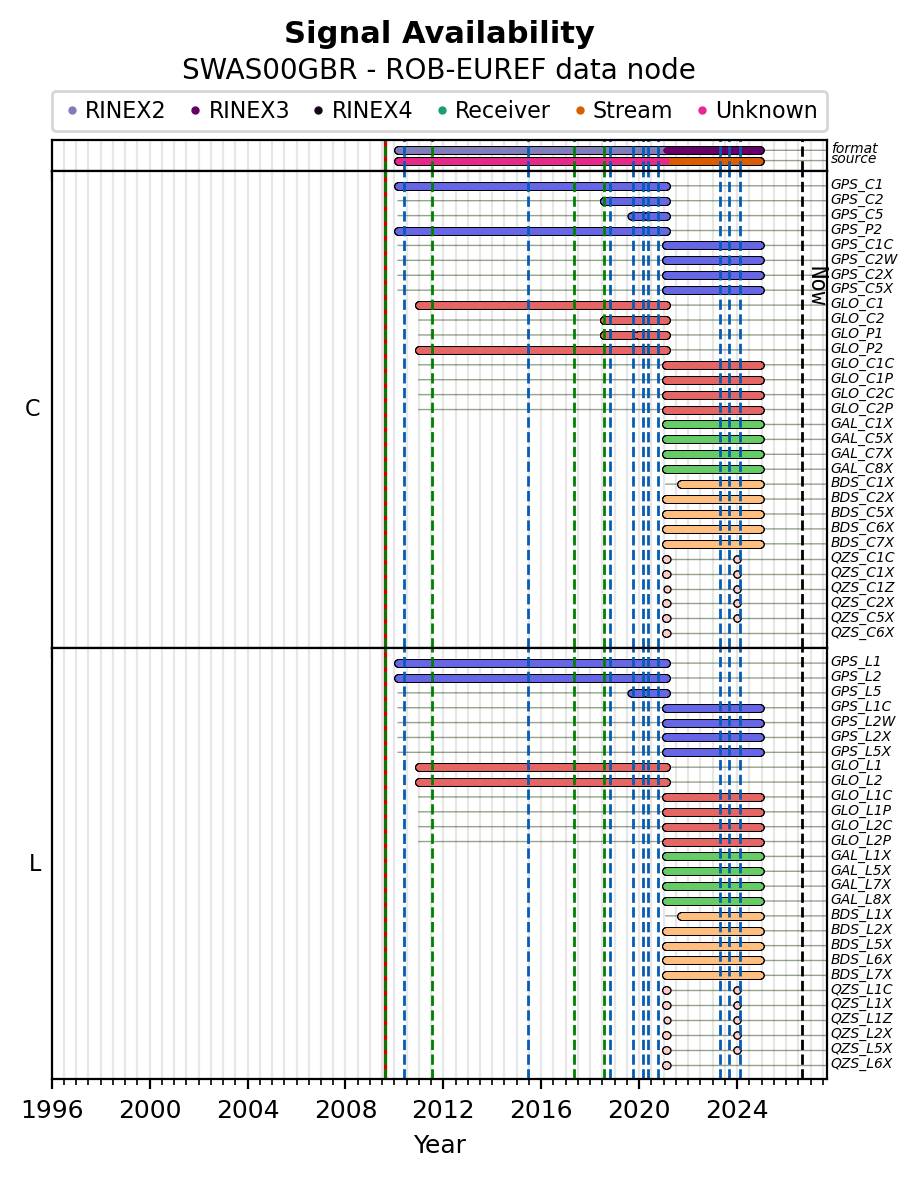Screen dimensions: 918x1178
Task: Click the red bar in GLO_L2 row
Action: point(542,782)
